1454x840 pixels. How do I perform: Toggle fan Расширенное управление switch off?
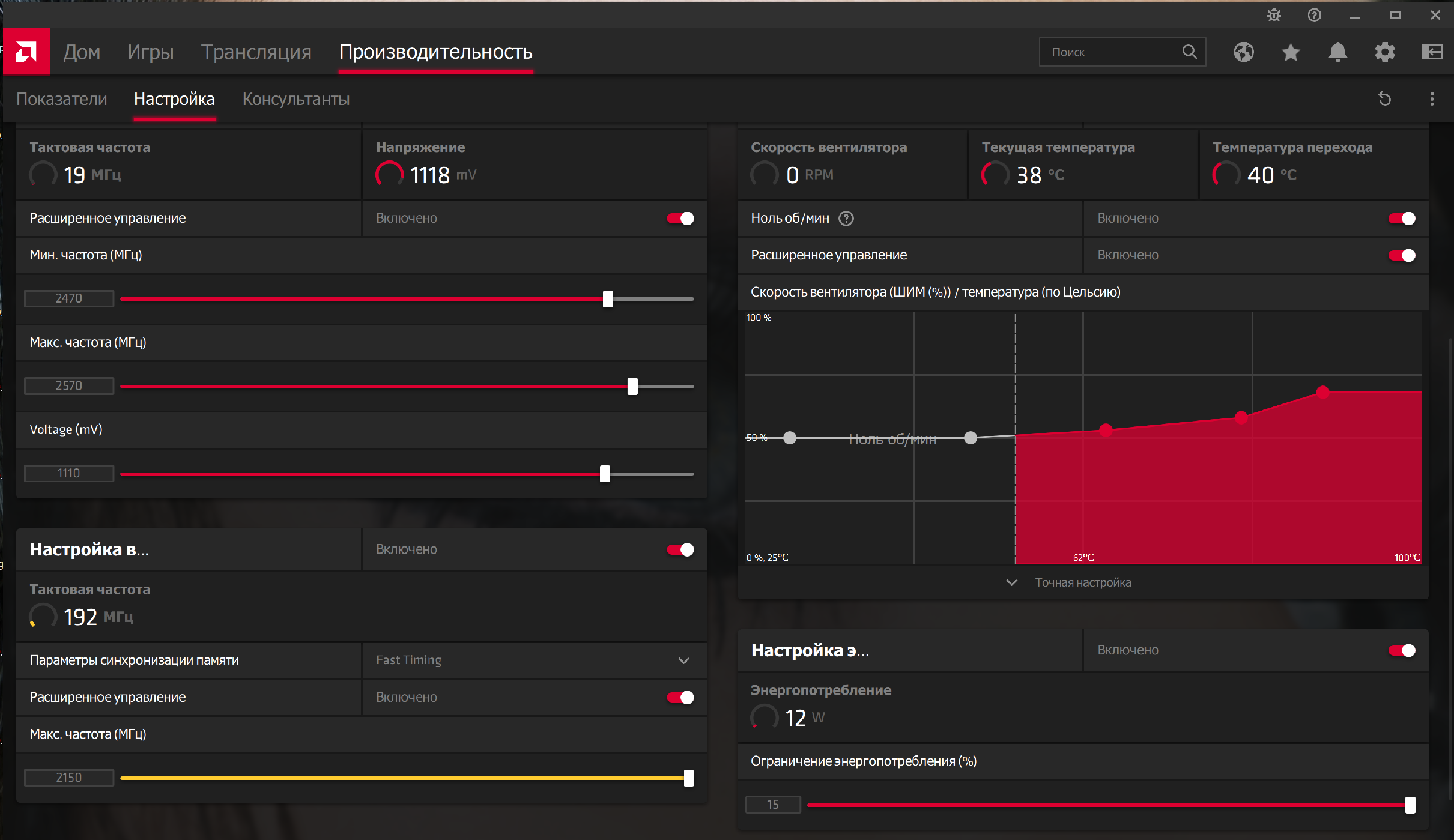tap(1402, 256)
